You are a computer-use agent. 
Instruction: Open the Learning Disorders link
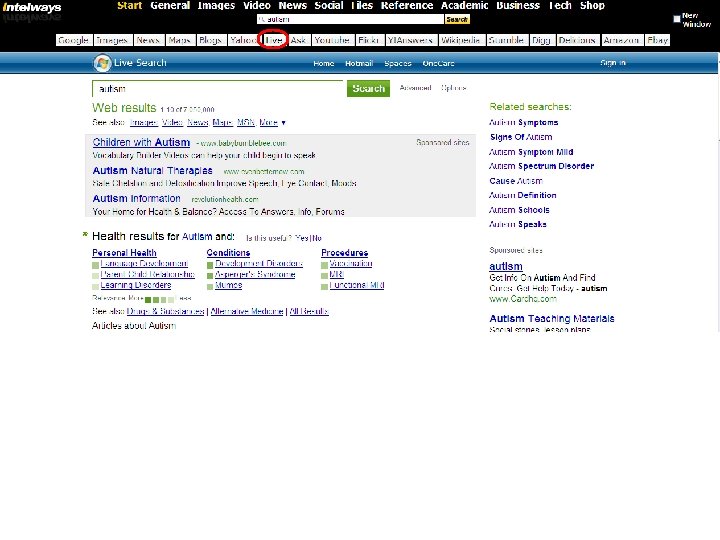pyautogui.click(x=136, y=285)
